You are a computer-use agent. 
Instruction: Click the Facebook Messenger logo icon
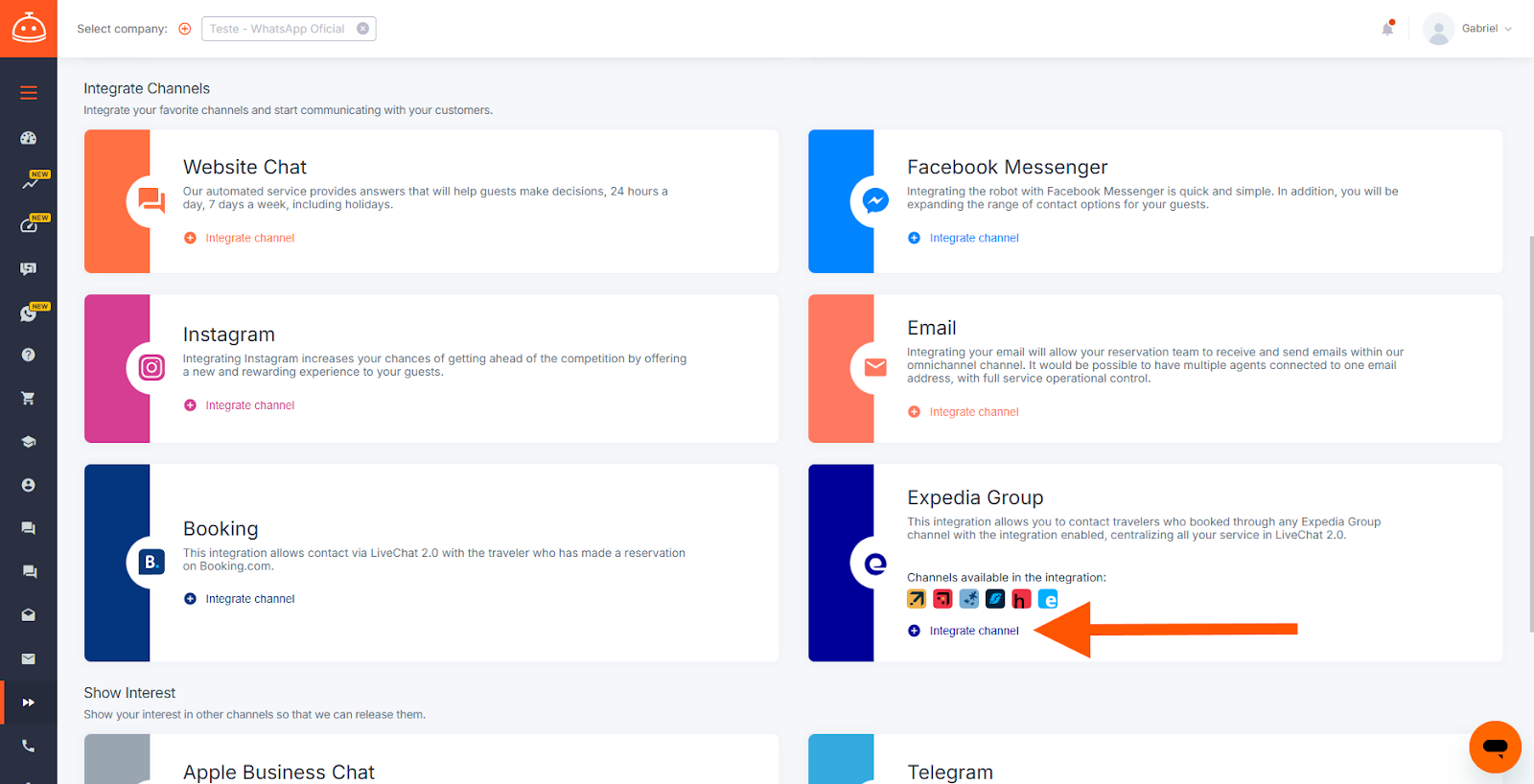click(x=874, y=200)
